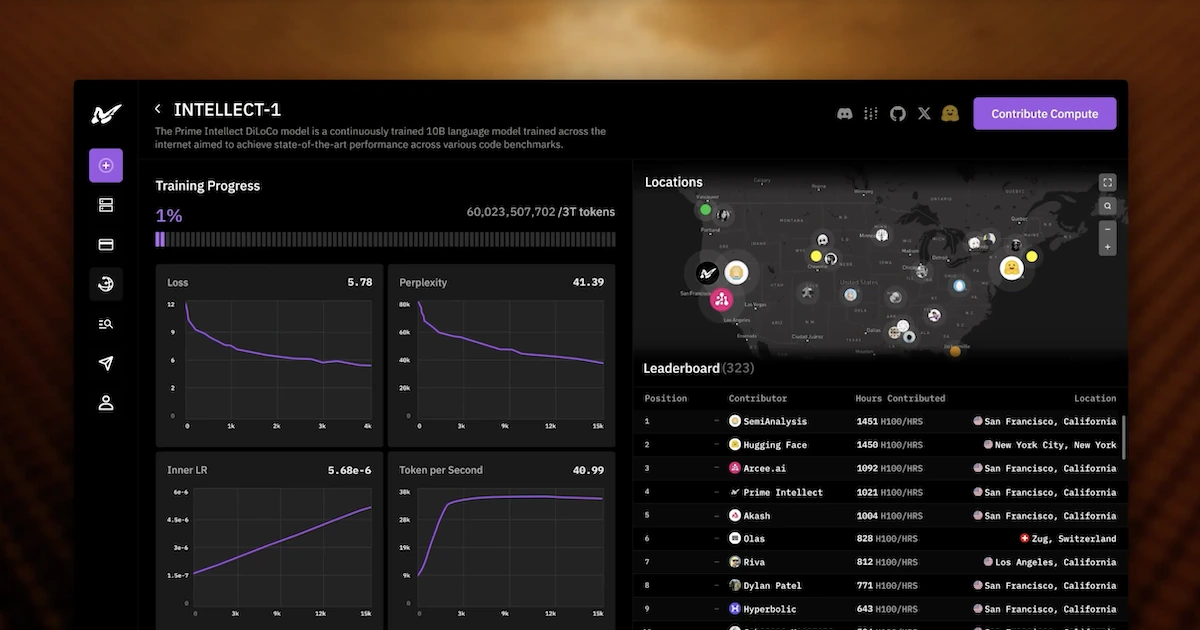Open the credit card billing icon in the sidebar
1200x630 pixels.
(106, 245)
